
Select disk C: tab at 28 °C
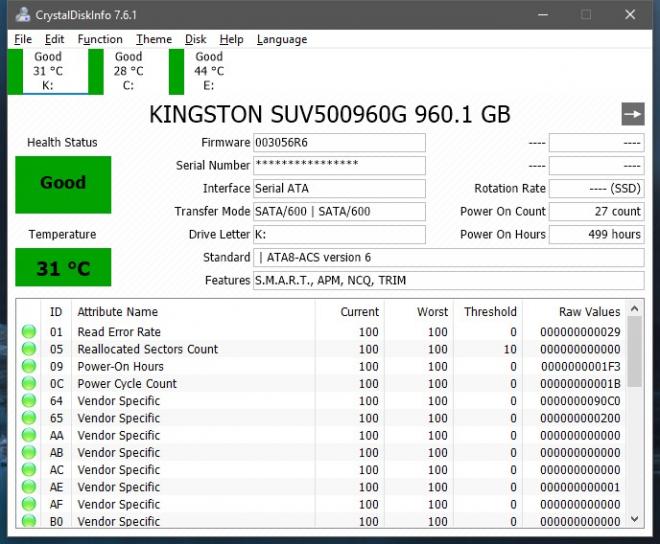click(128, 71)
